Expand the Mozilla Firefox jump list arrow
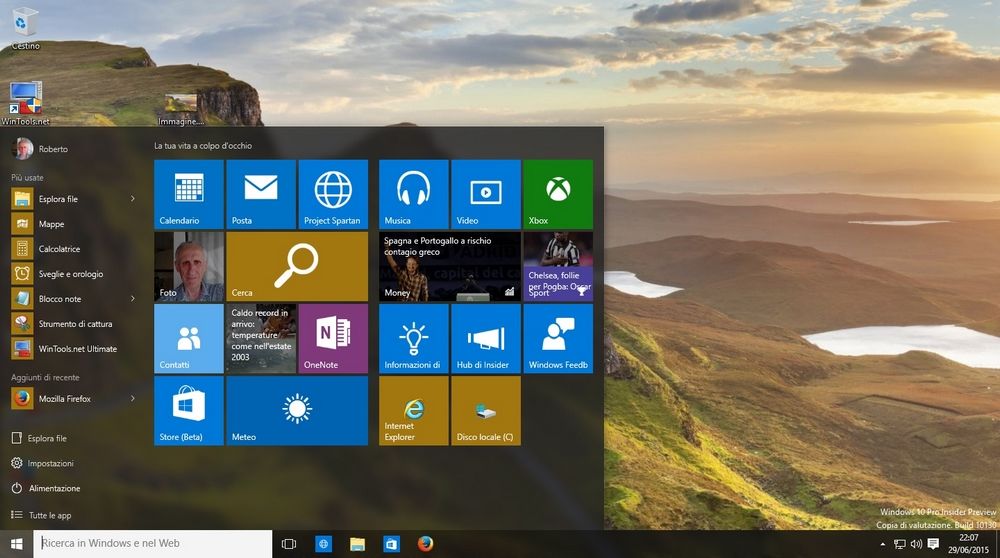The image size is (1000, 558). (133, 399)
